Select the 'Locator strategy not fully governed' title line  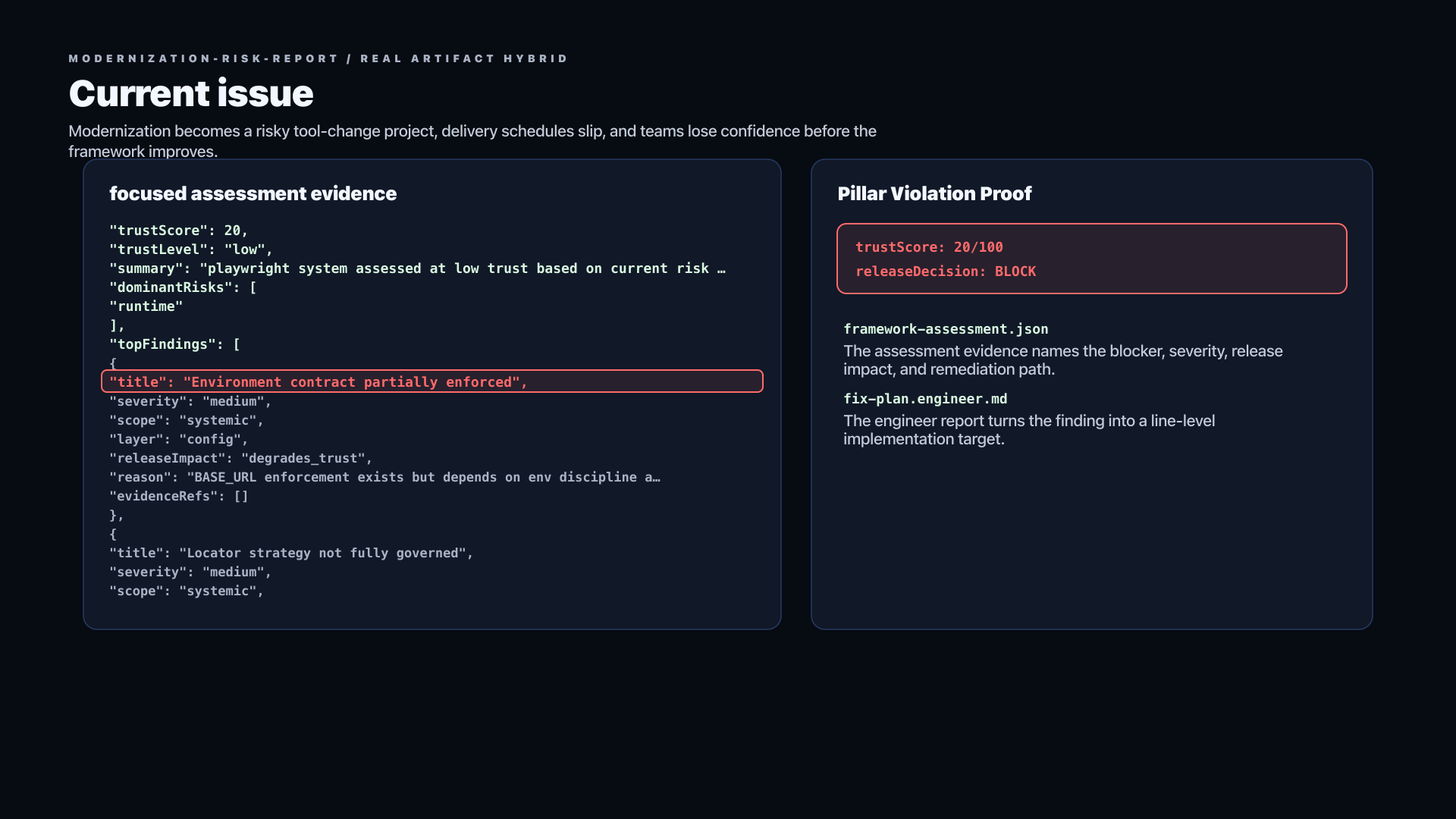click(291, 553)
